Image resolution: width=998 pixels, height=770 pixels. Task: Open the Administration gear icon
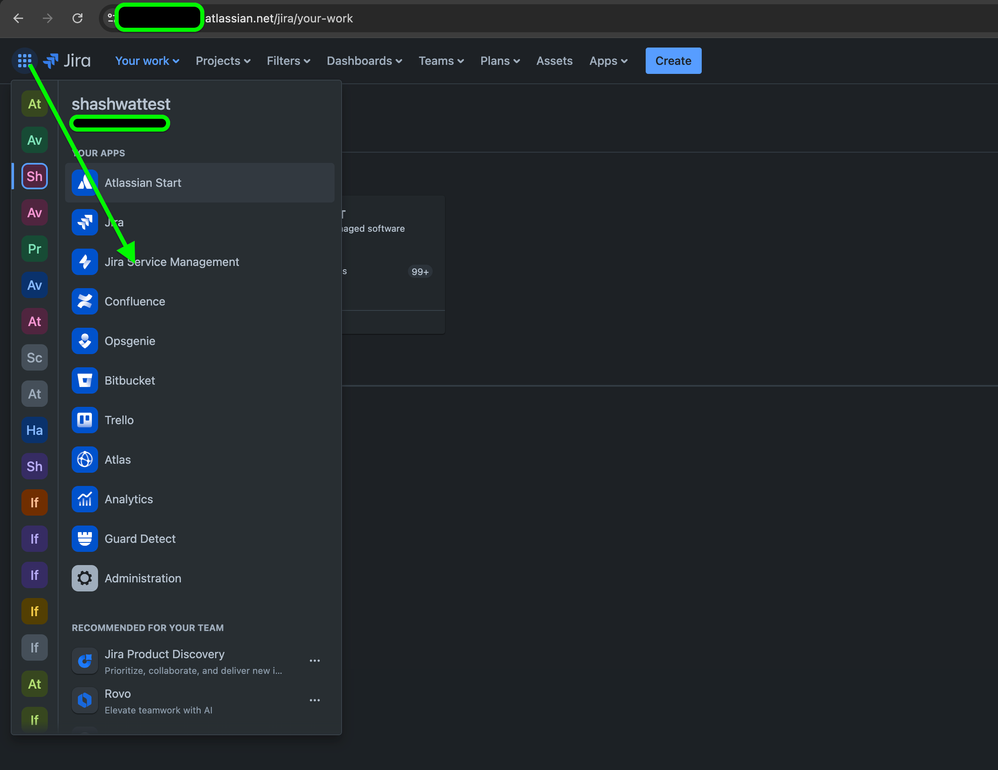click(85, 578)
